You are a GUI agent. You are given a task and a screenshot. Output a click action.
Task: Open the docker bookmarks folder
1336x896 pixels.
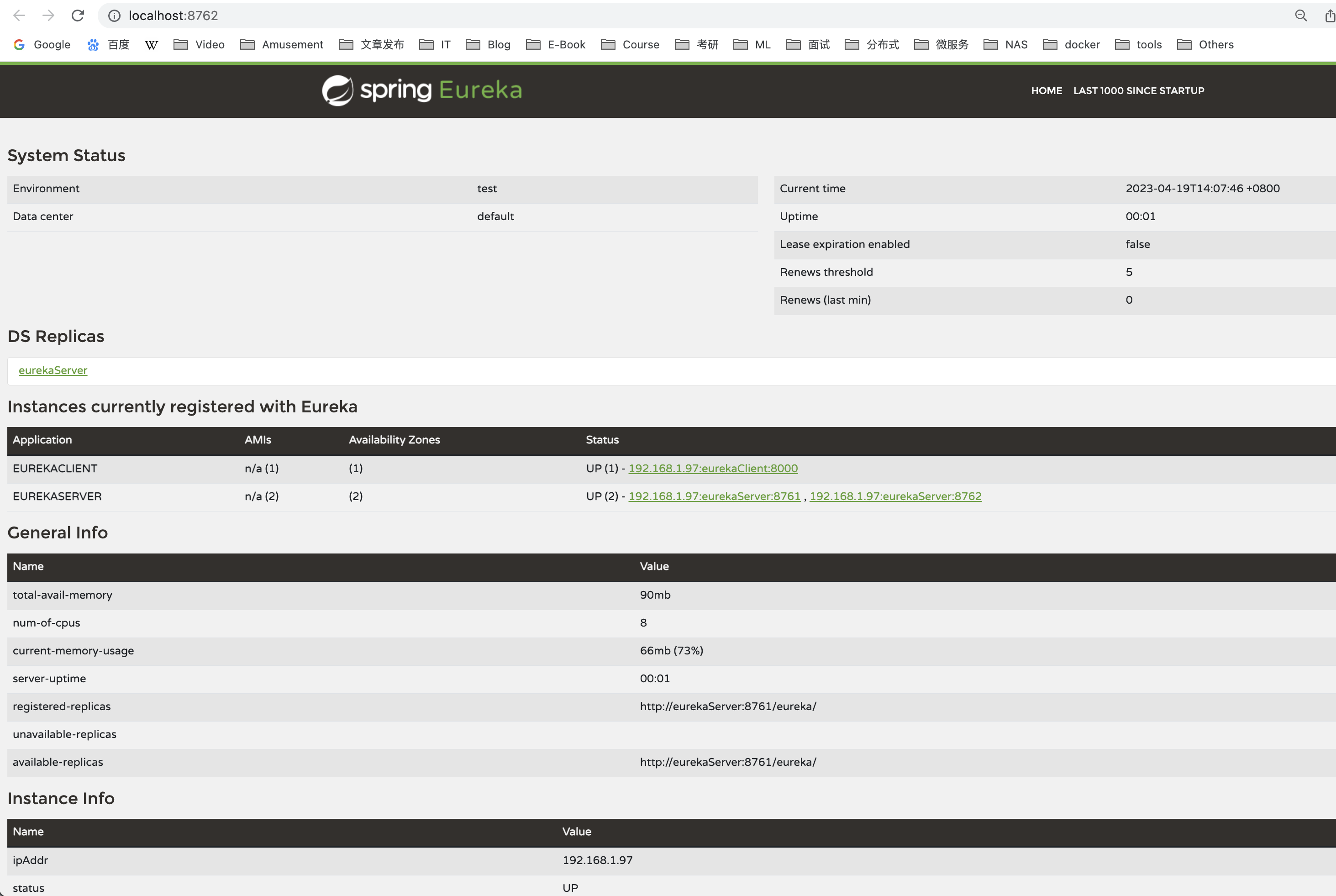[x=1071, y=45]
